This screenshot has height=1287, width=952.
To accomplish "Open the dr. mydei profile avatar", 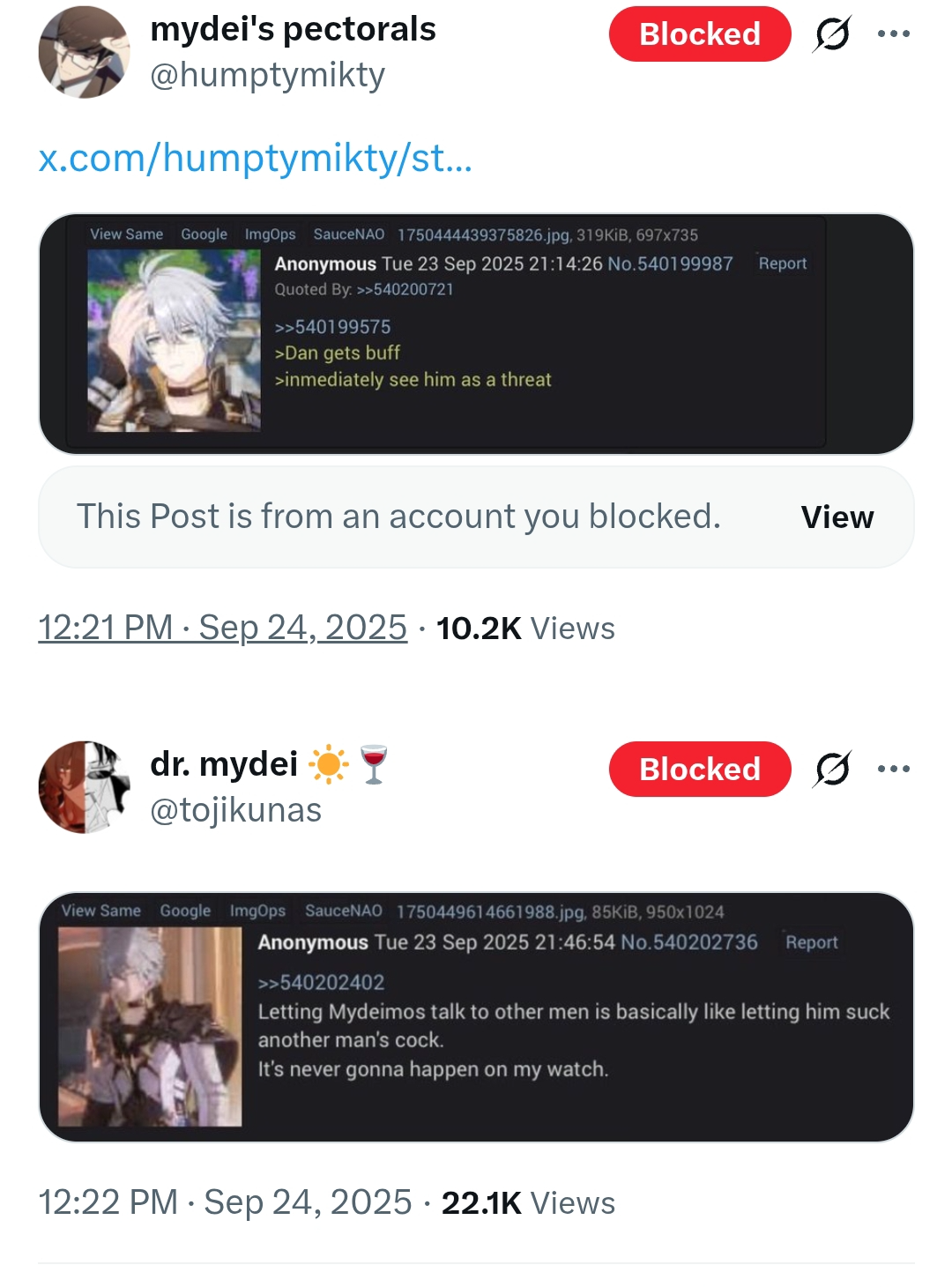I will coord(84,787).
